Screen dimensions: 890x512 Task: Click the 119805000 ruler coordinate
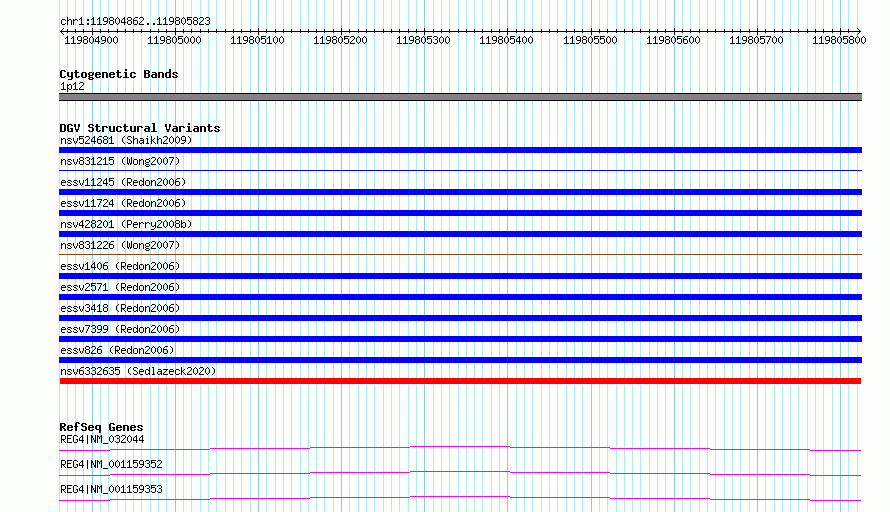pos(174,40)
